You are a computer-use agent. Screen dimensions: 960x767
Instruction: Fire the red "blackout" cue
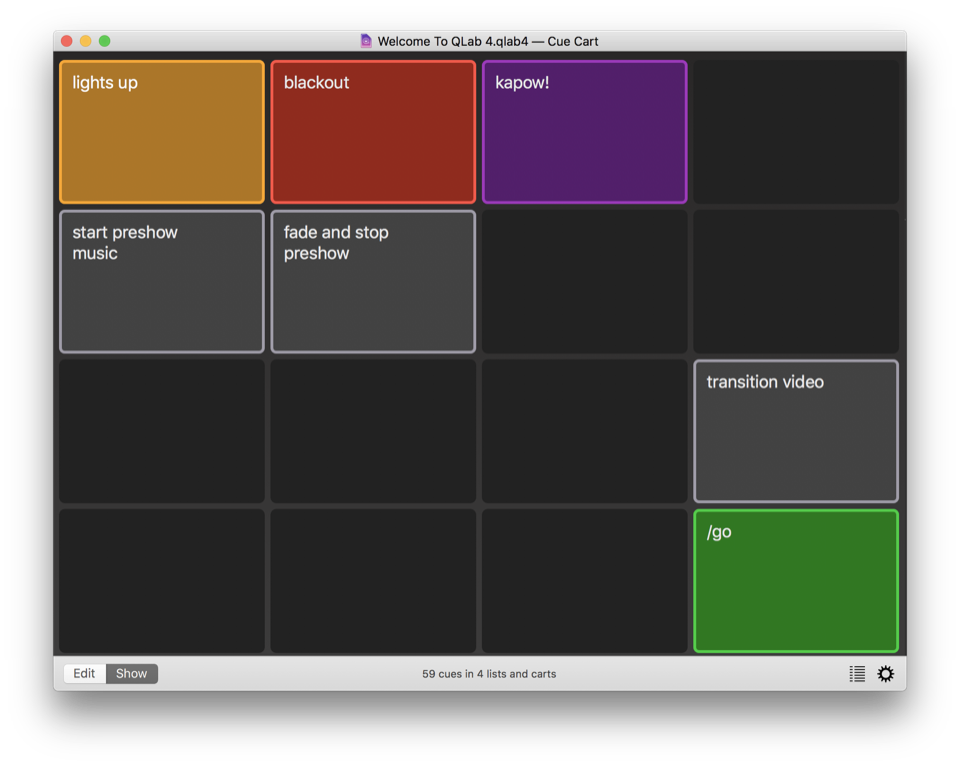pyautogui.click(x=373, y=132)
